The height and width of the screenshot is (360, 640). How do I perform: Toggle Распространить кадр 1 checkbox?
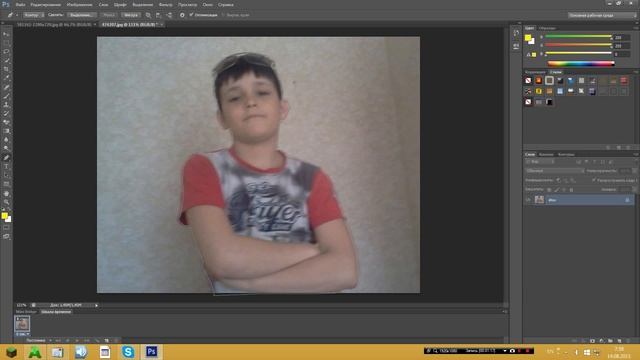(x=593, y=180)
